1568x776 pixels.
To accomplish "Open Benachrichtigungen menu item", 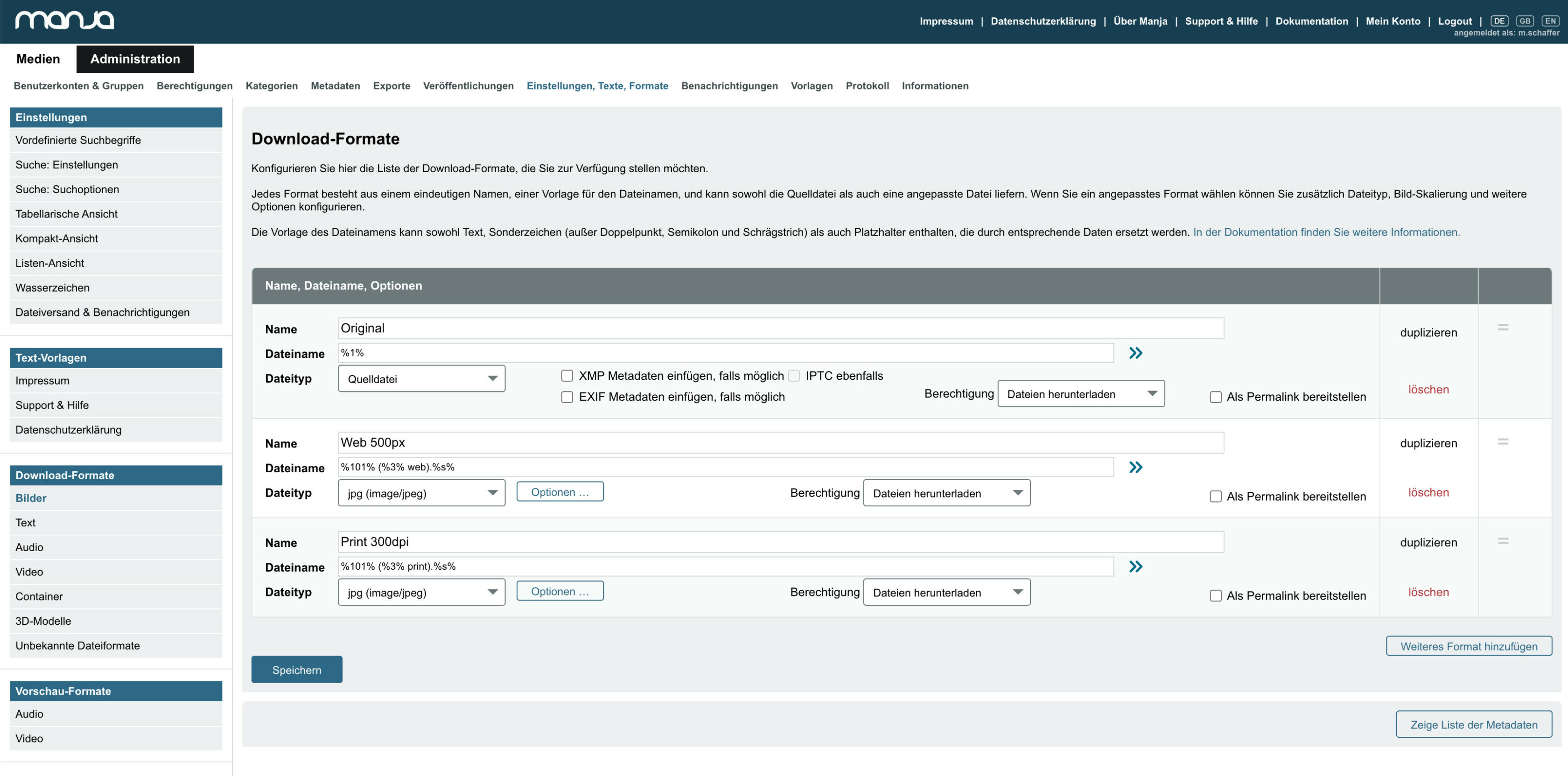I will click(729, 86).
